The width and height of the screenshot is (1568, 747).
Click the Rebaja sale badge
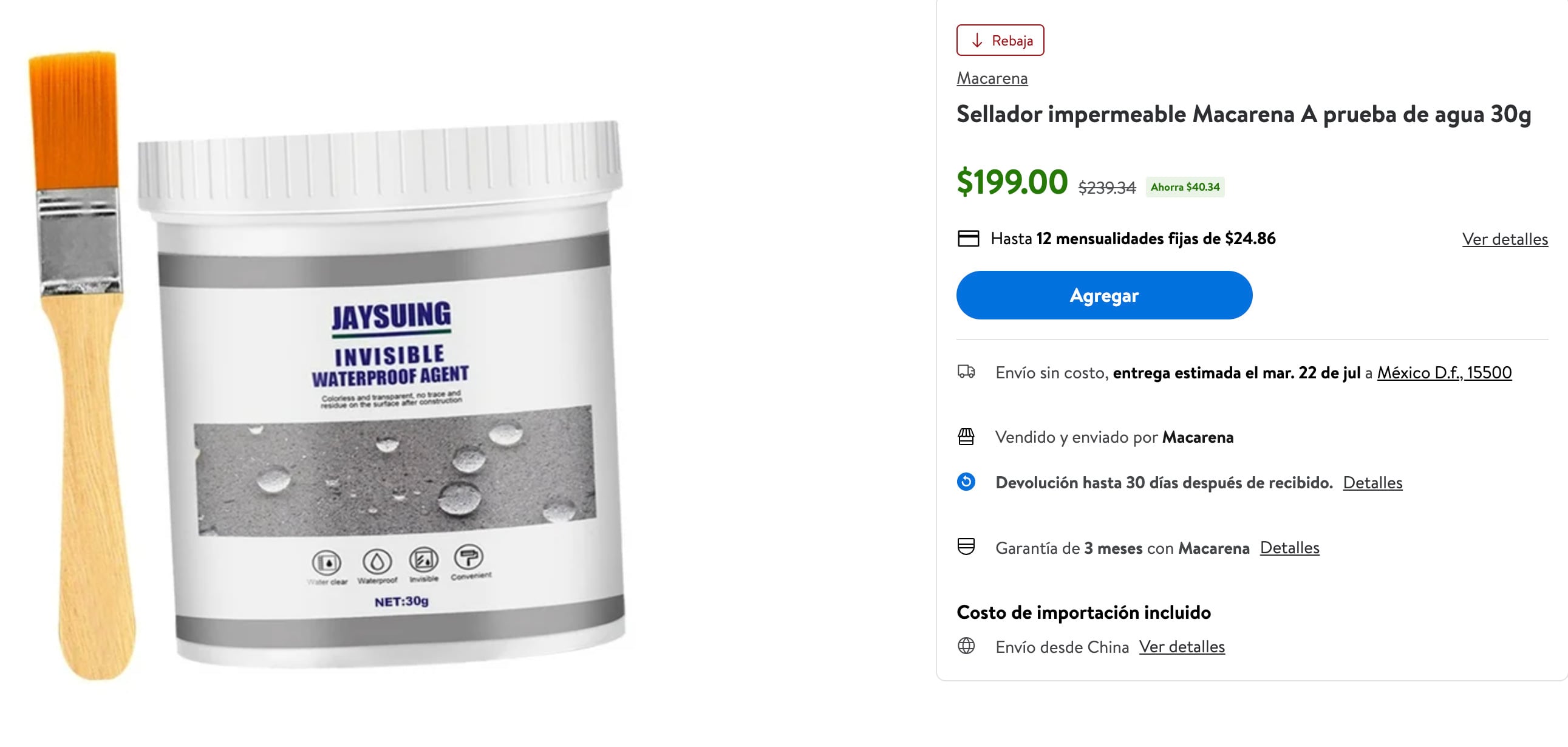tap(1000, 40)
